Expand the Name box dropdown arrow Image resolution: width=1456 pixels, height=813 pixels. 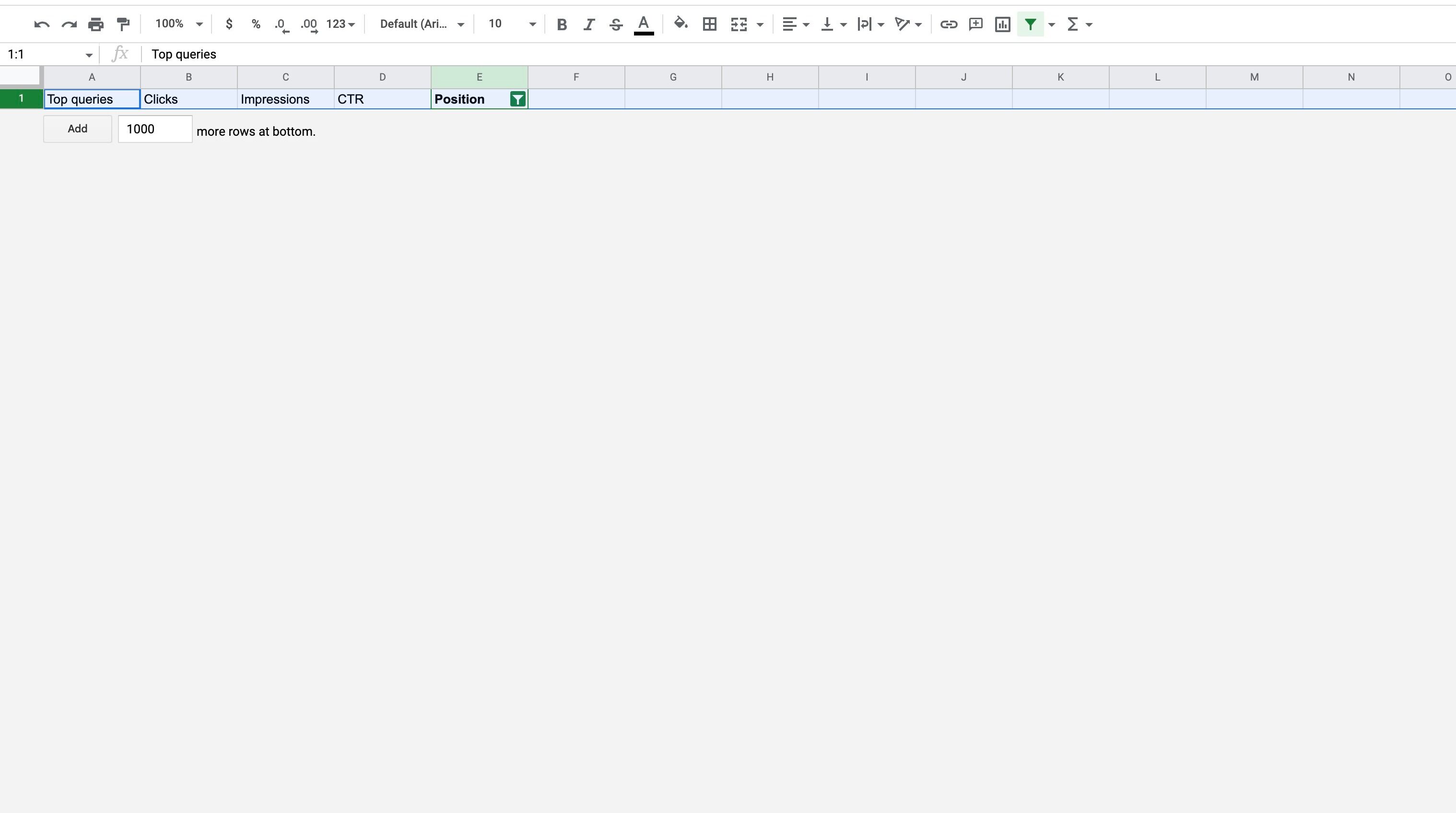click(x=89, y=55)
